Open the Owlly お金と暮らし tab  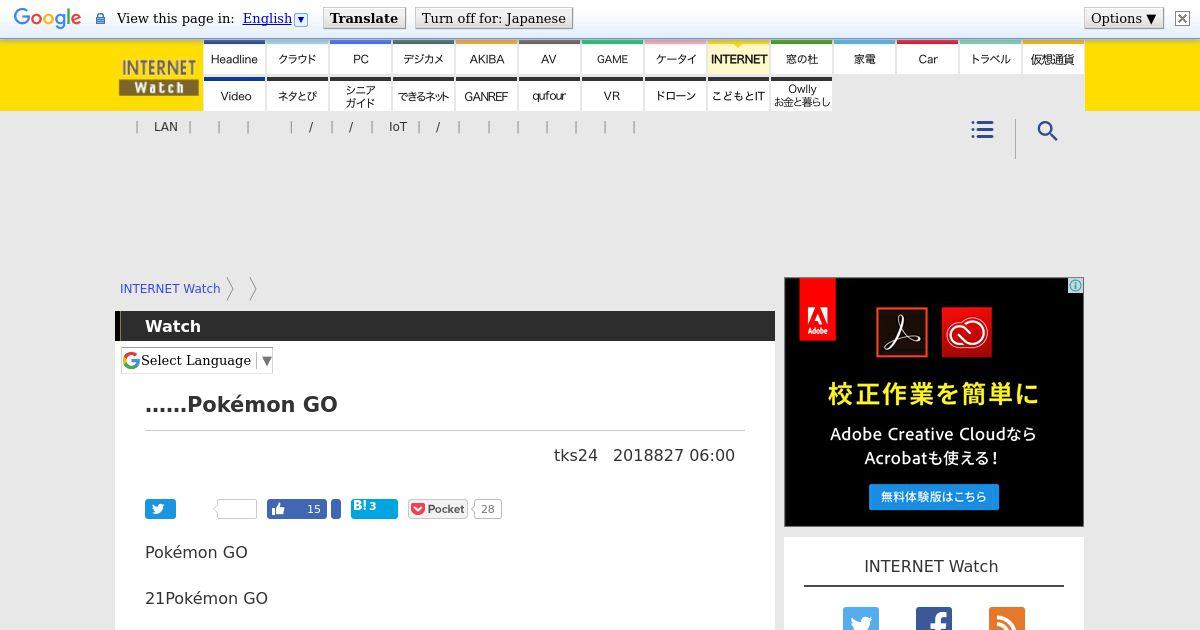click(801, 95)
